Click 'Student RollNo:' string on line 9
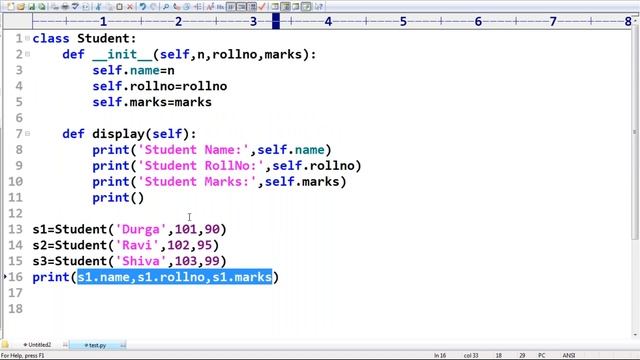The width and height of the screenshot is (640, 360). coord(201,166)
